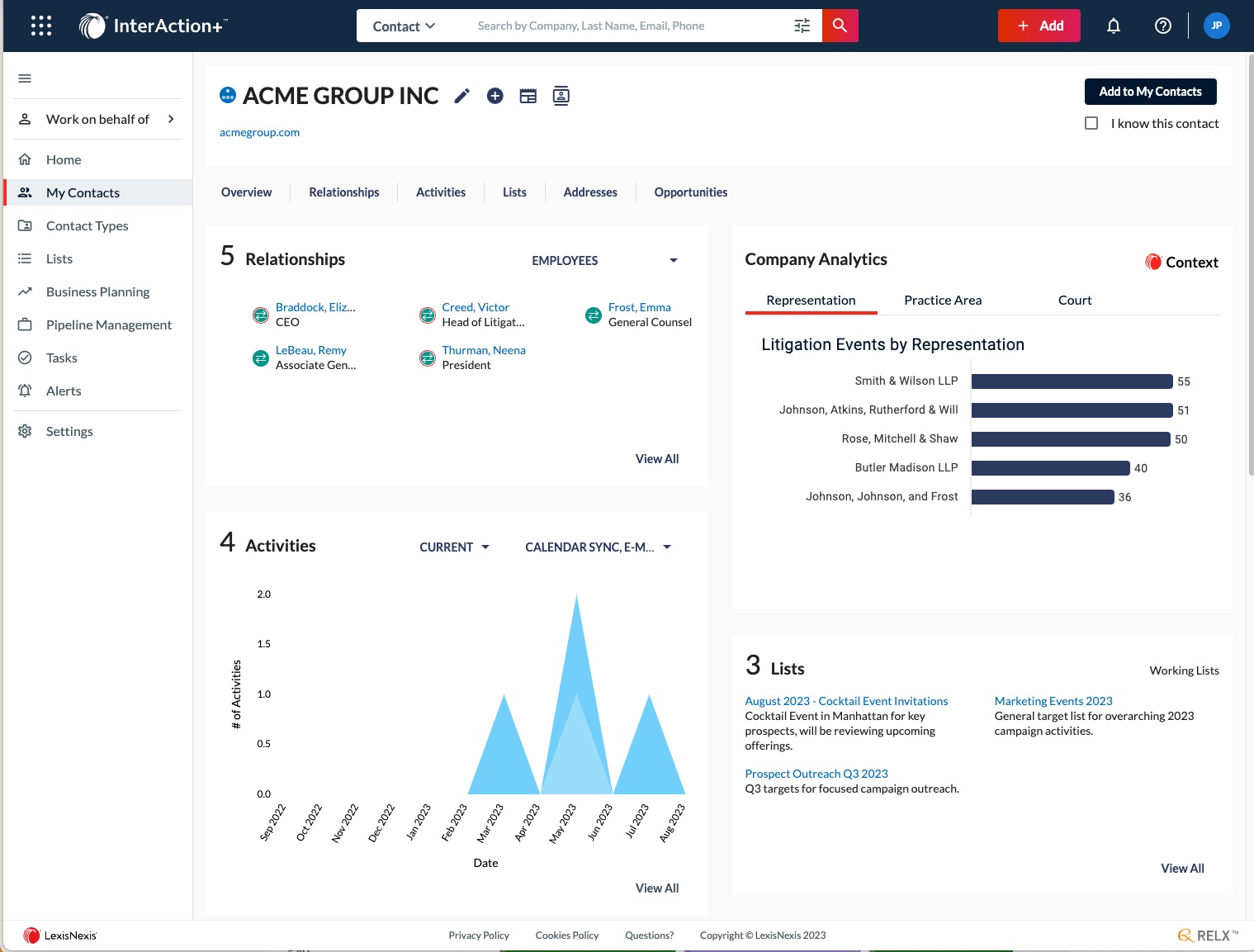Open the Opportunities tab
The height and width of the screenshot is (952, 1254).
(691, 192)
